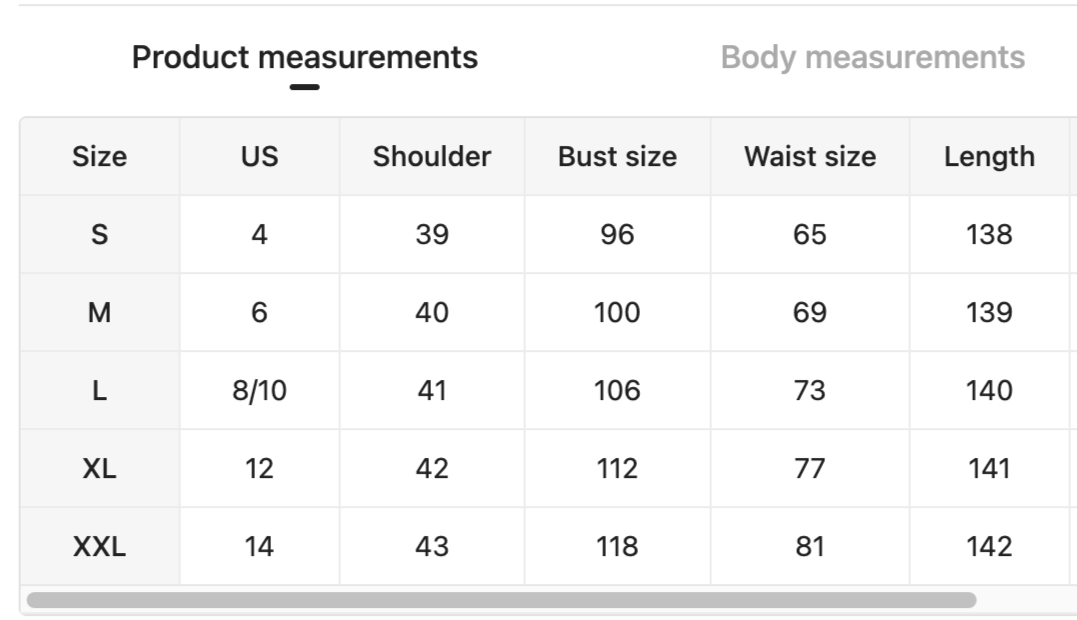Click the waist size value 81

pos(809,547)
